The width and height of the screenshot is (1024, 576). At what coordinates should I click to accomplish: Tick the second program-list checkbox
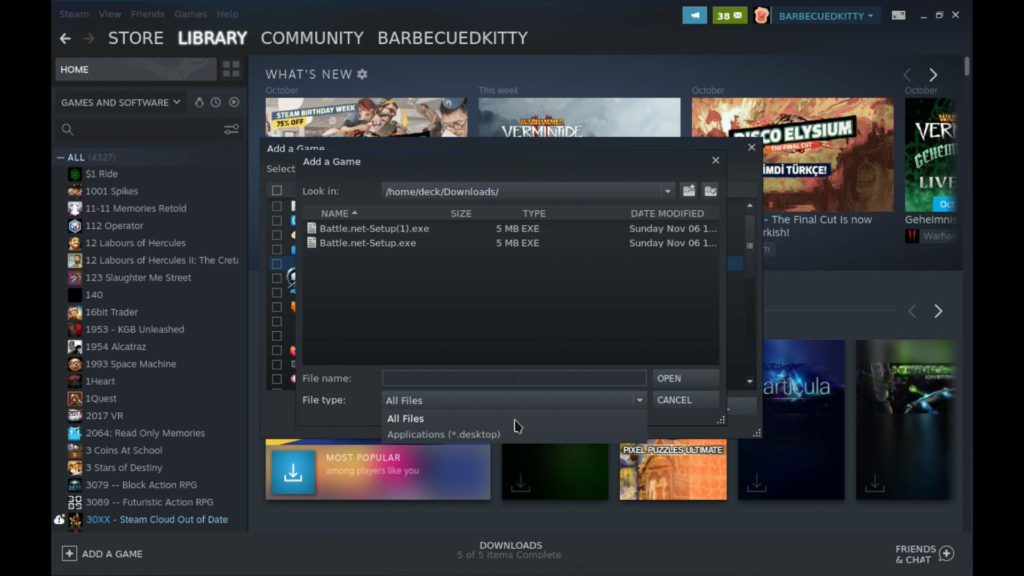tap(277, 221)
